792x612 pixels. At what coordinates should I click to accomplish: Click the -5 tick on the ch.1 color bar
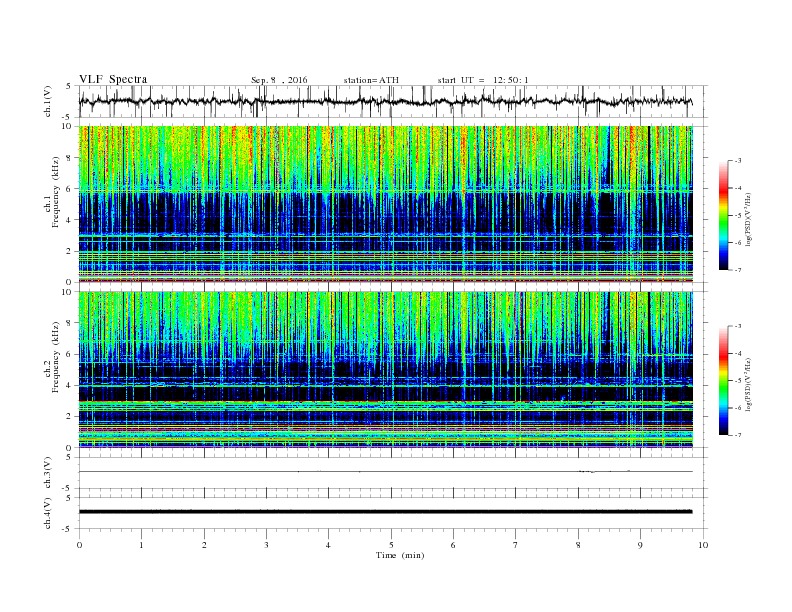737,216
